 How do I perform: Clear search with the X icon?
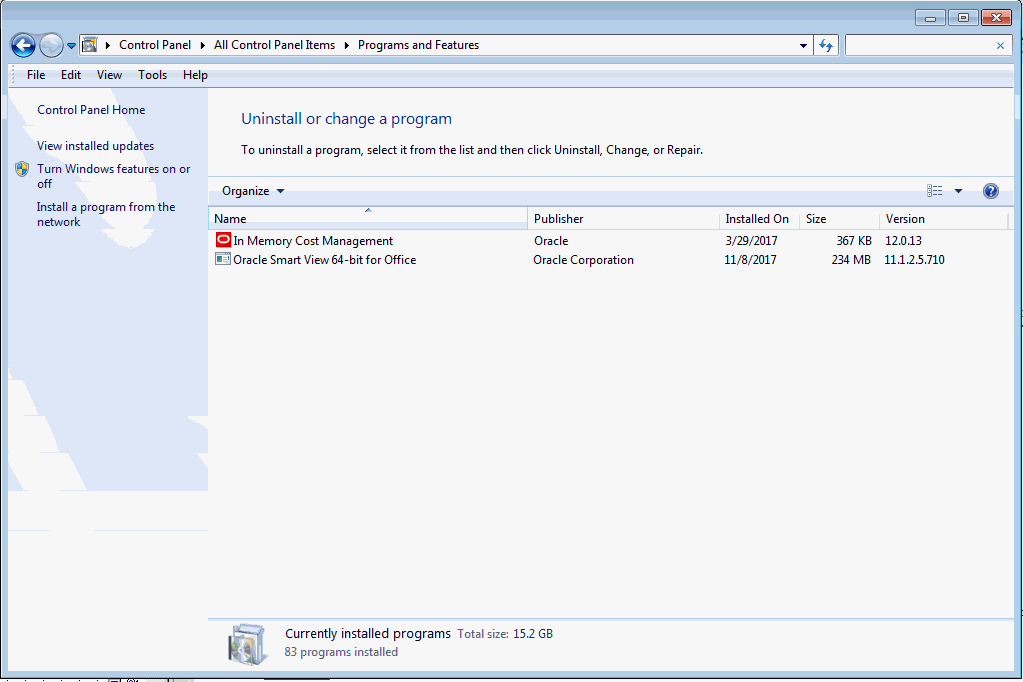pyautogui.click(x=1000, y=46)
